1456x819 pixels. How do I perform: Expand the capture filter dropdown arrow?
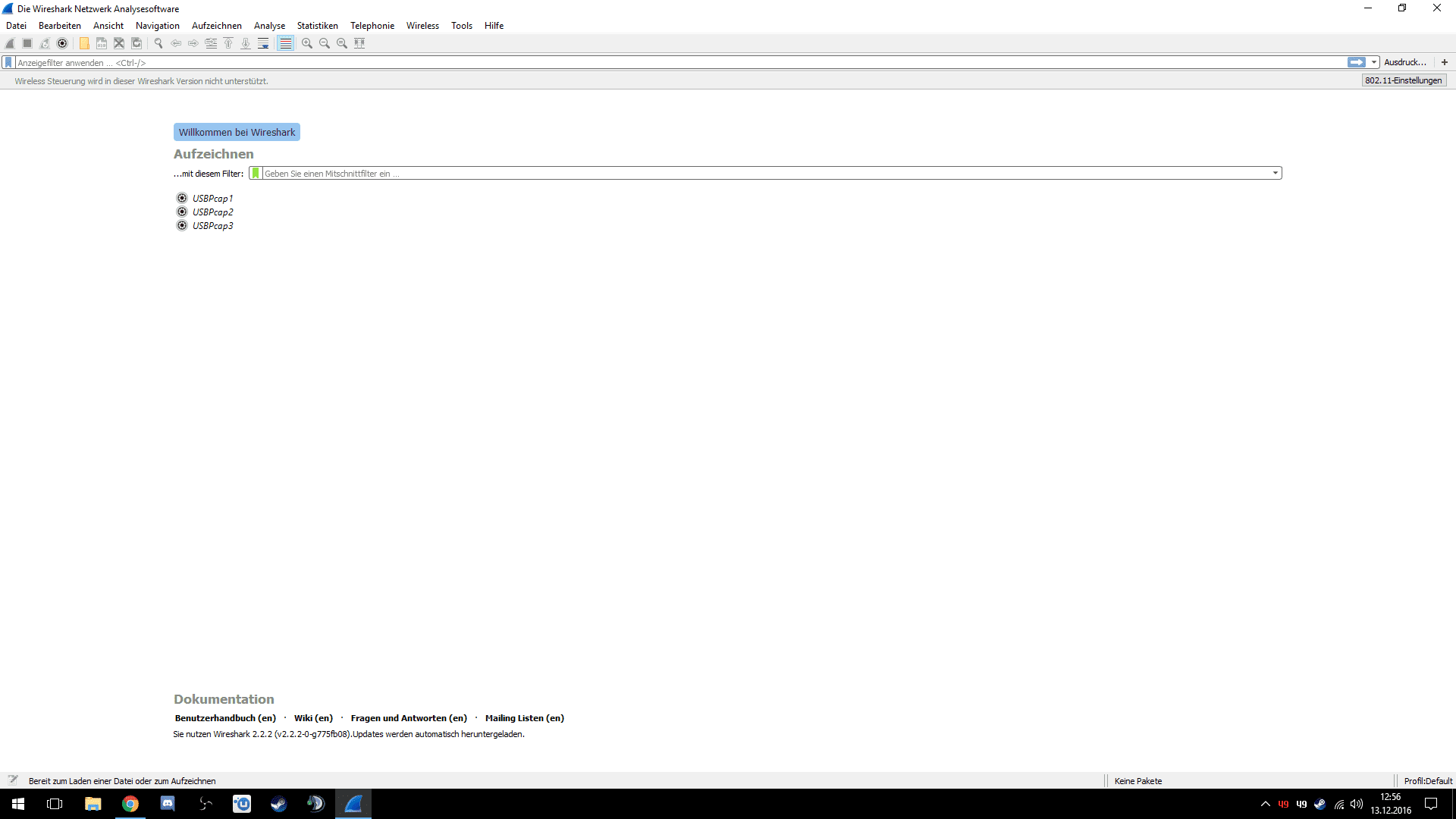[x=1276, y=174]
